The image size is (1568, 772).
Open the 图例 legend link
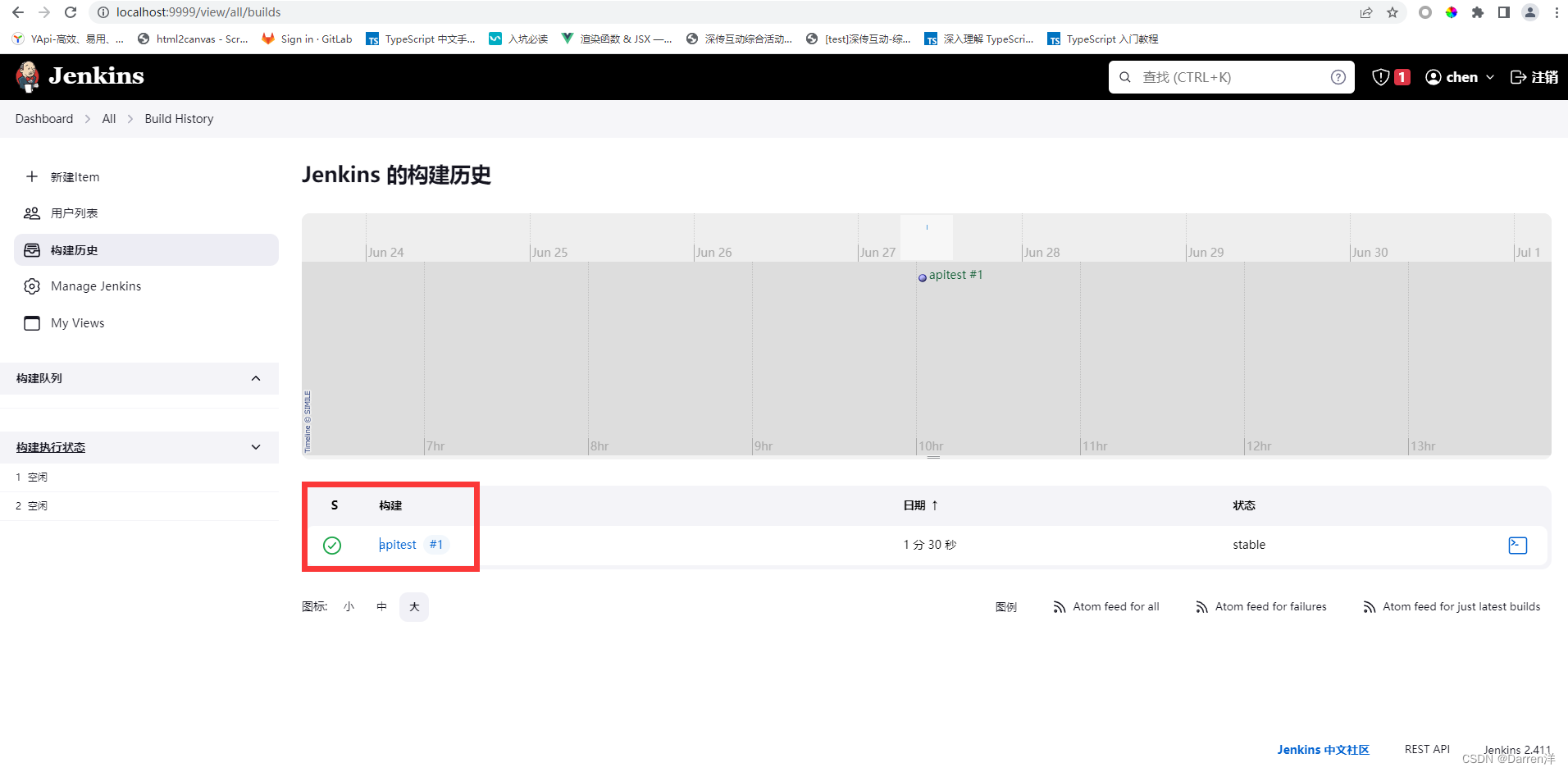point(1006,607)
